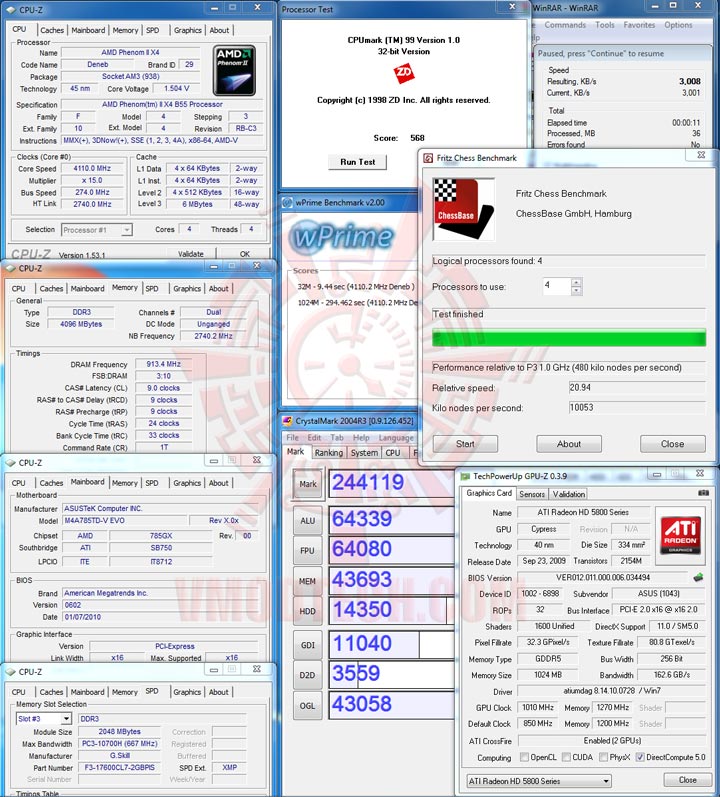This screenshot has width=720, height=797.
Task: Click the green Fritz benchmark progress bar
Action: point(569,338)
